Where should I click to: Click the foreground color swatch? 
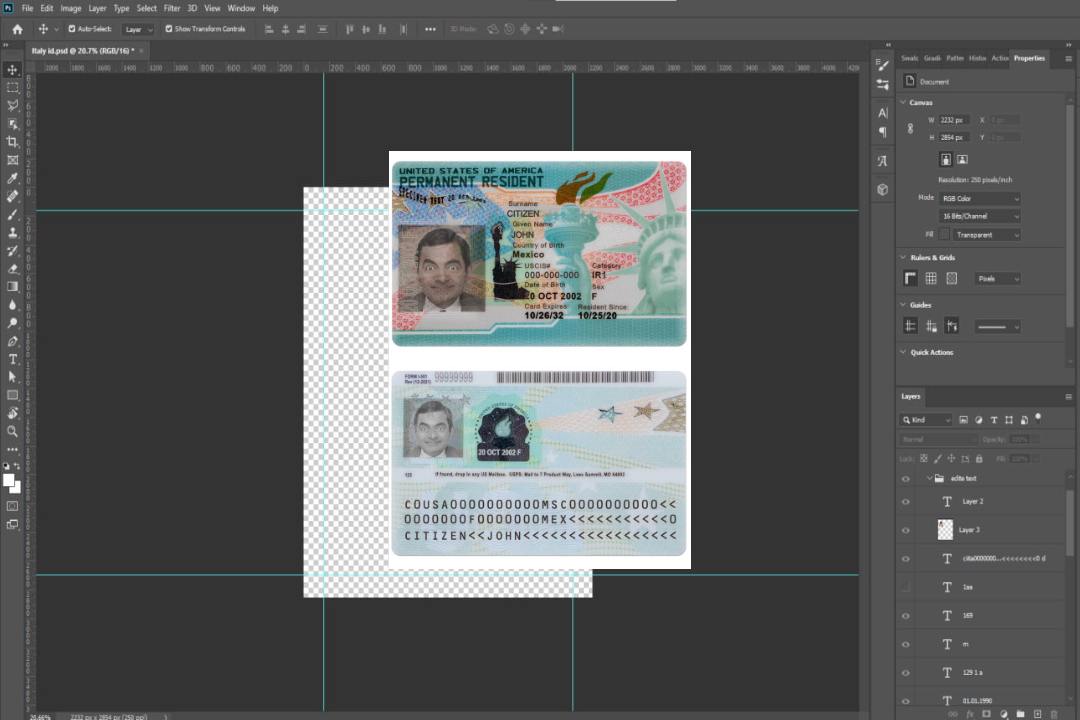click(9, 481)
